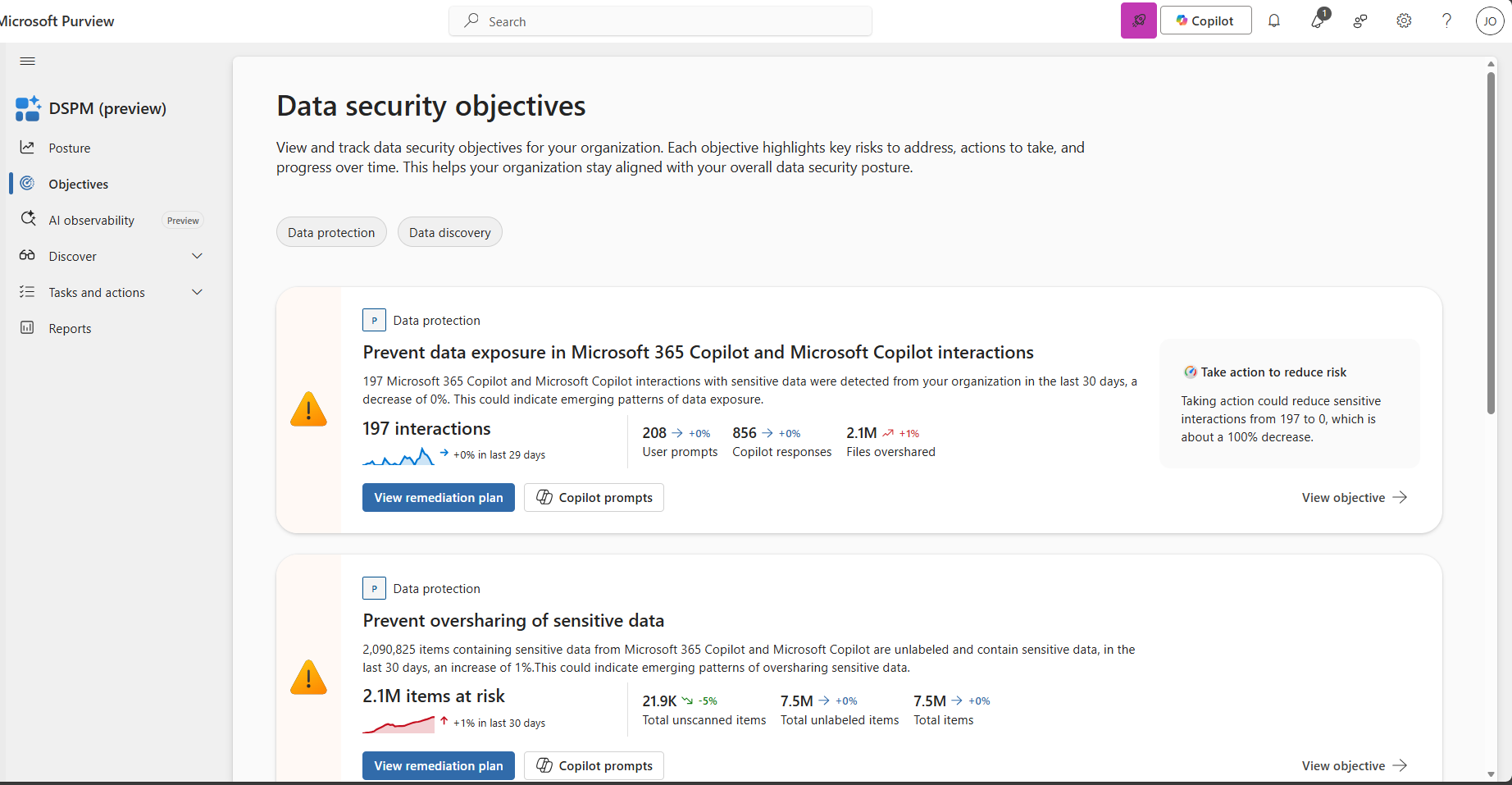View remediation plan for oversharing objective

tap(439, 766)
